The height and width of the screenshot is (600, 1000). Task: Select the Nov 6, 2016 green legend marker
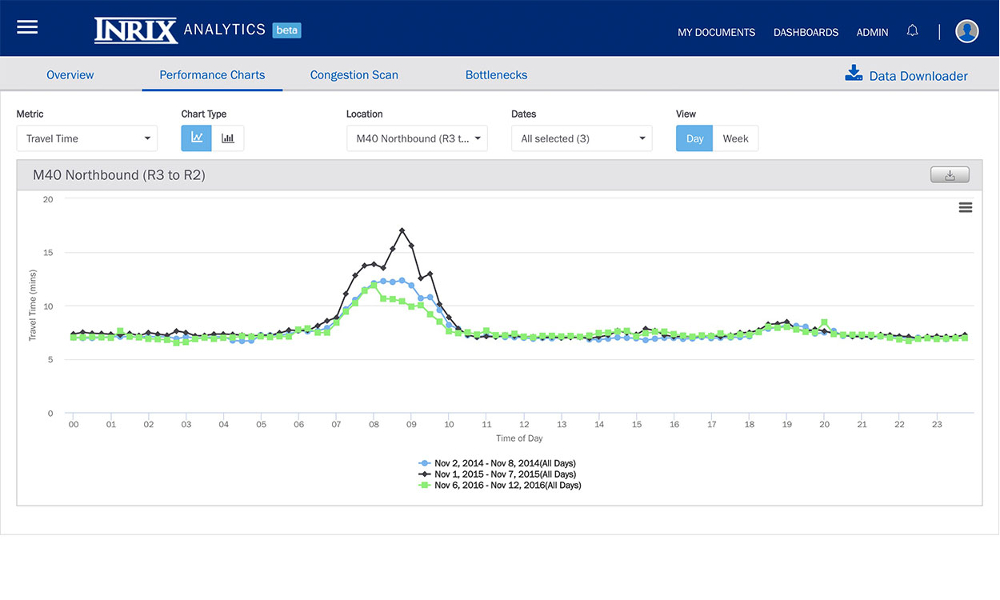(426, 485)
